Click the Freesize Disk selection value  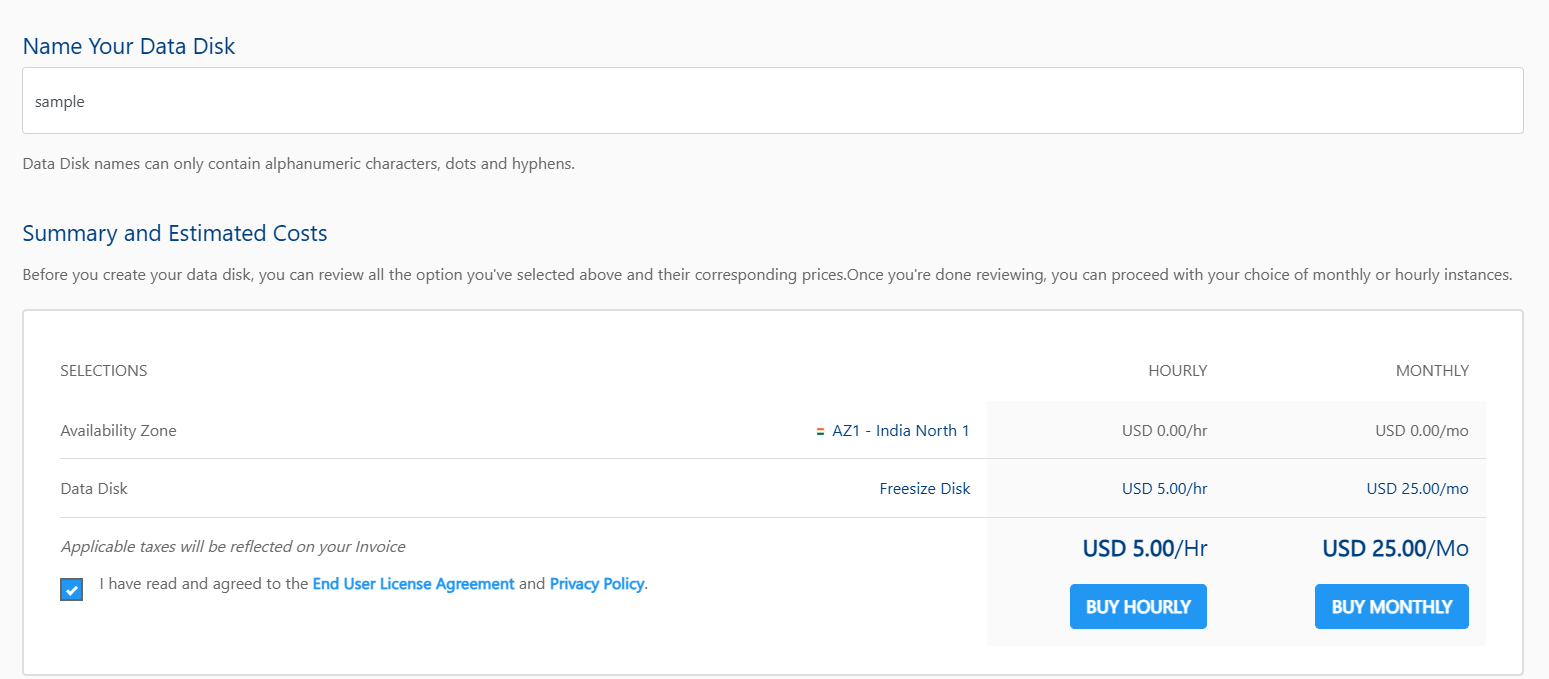pyautogui.click(x=924, y=489)
